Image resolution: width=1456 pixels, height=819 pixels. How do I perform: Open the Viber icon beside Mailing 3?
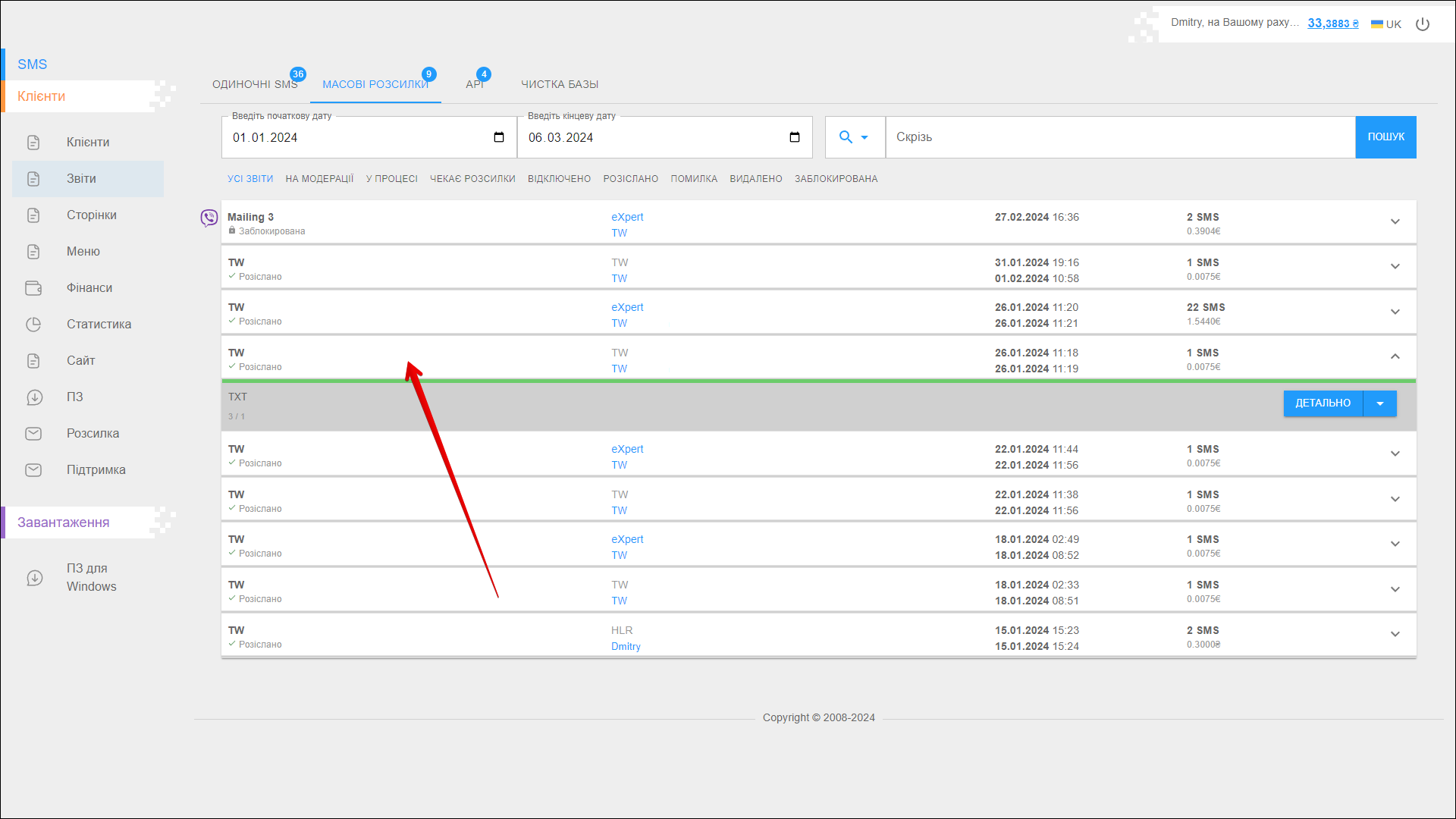[x=209, y=218]
